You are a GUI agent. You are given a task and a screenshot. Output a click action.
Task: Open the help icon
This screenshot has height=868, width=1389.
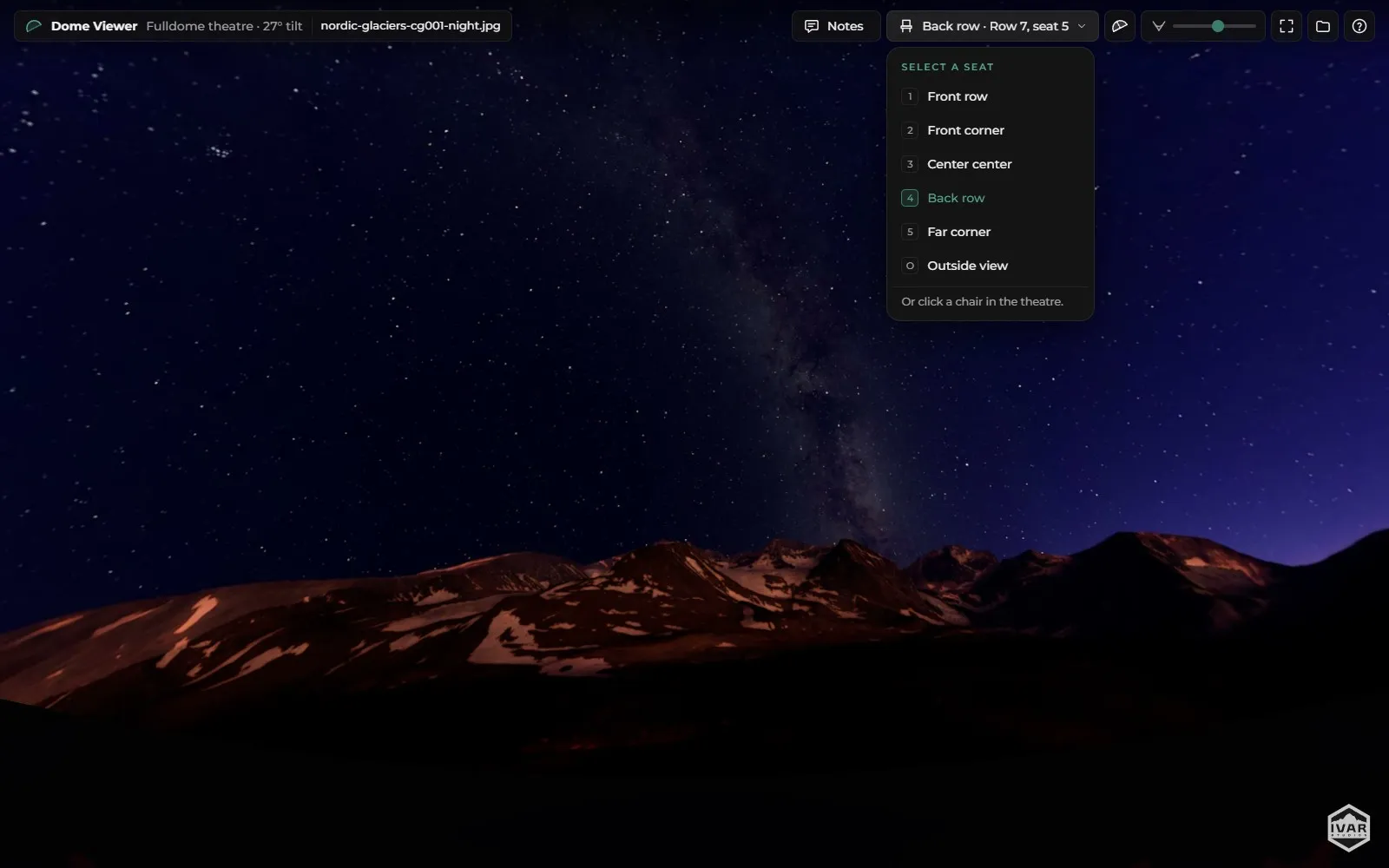tap(1359, 26)
